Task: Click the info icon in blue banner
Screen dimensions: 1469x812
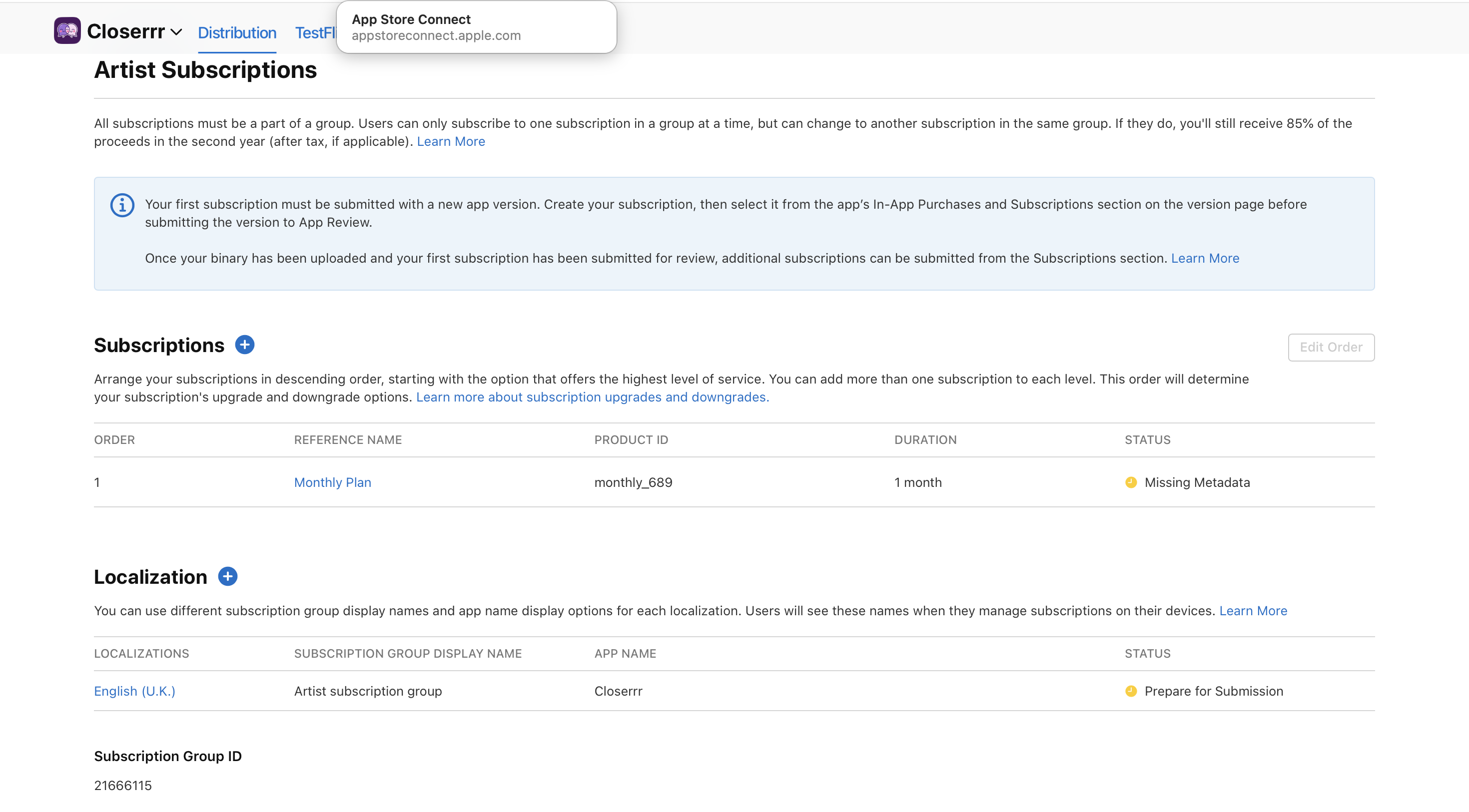Action: (122, 205)
